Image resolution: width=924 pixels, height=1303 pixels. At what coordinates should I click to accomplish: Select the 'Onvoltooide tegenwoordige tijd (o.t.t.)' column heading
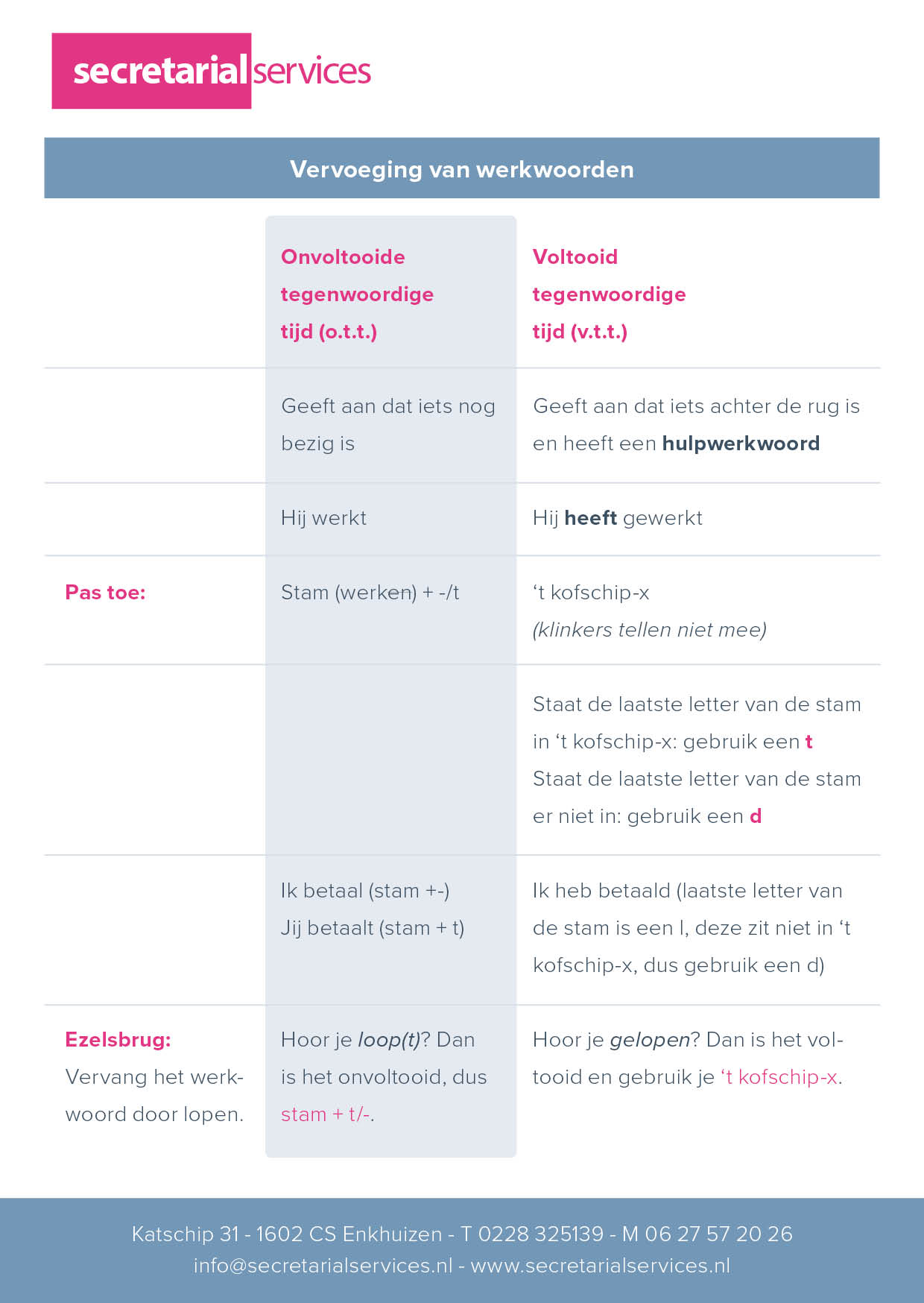pyautogui.click(x=357, y=294)
